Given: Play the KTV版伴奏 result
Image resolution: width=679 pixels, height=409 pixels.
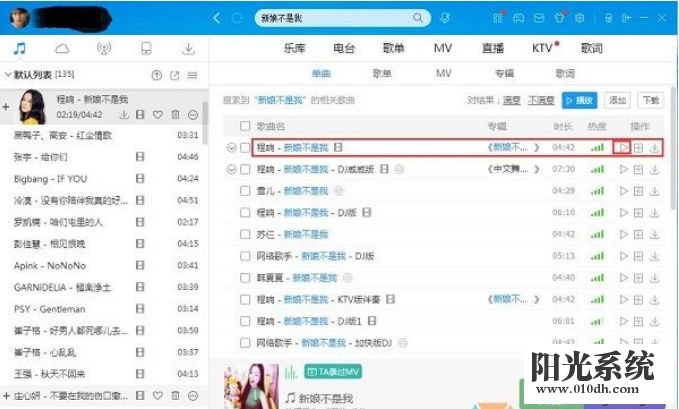Looking at the screenshot, I should click(623, 299).
